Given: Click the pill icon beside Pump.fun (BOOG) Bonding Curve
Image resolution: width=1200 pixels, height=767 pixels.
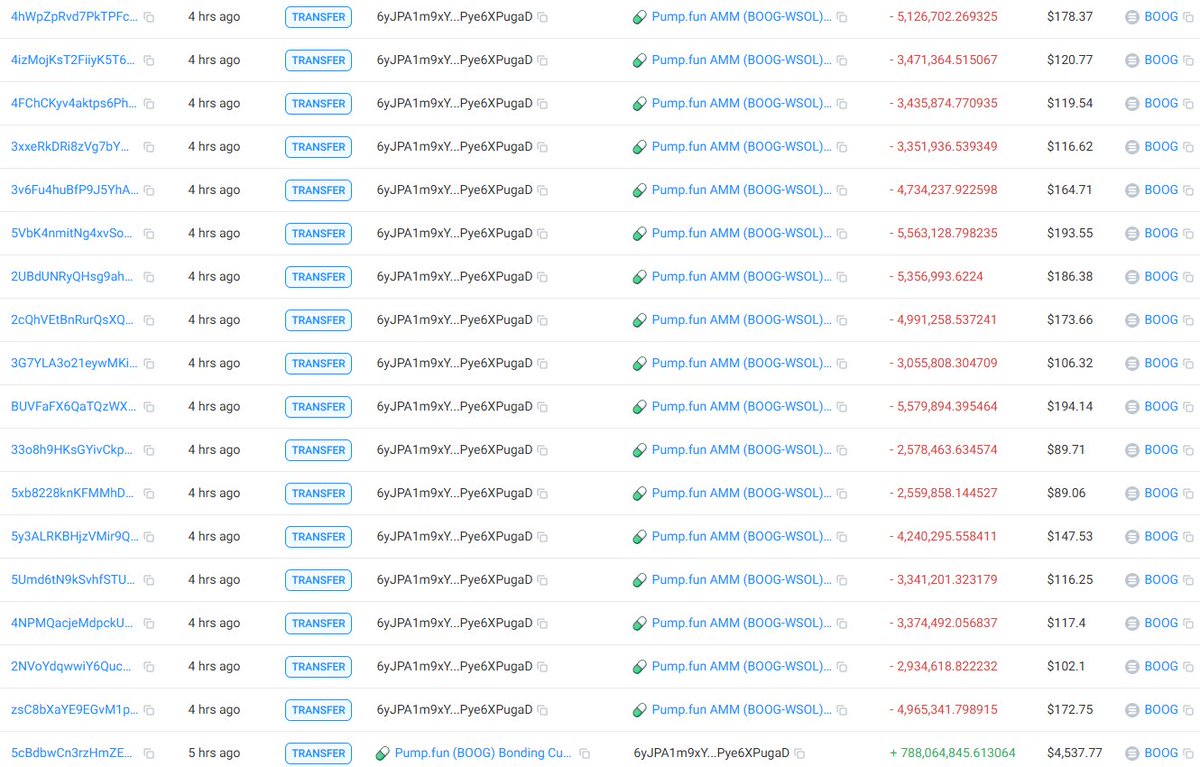Looking at the screenshot, I should 382,753.
